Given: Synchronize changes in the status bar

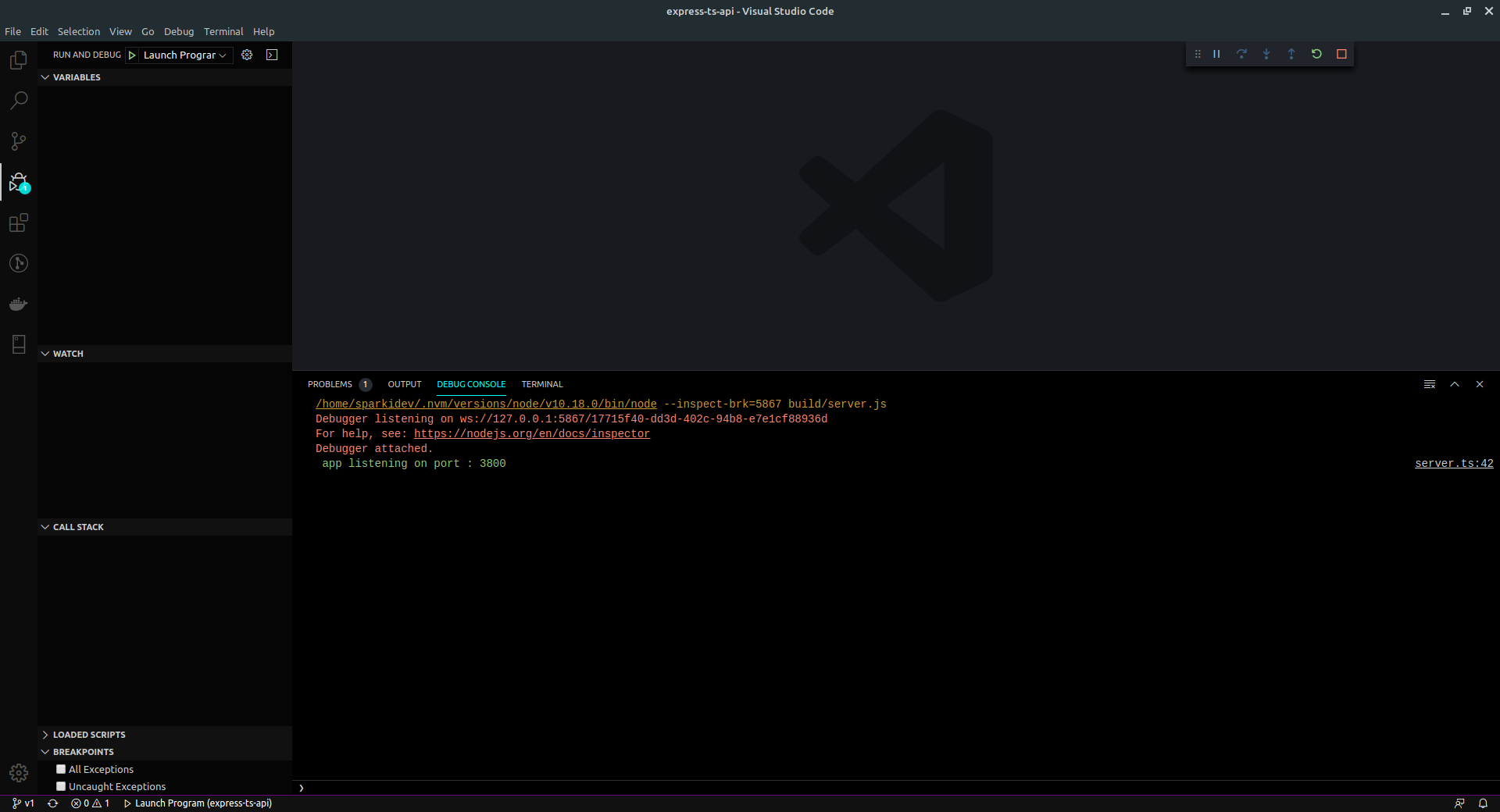Looking at the screenshot, I should point(53,803).
